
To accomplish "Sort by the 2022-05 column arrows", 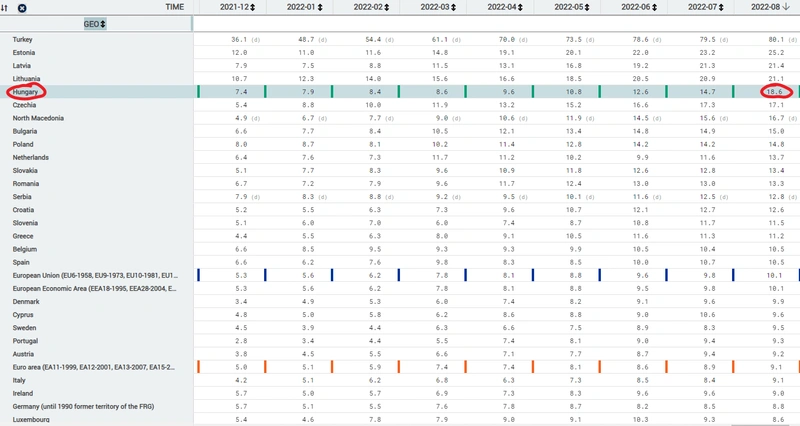I will [x=587, y=7].
